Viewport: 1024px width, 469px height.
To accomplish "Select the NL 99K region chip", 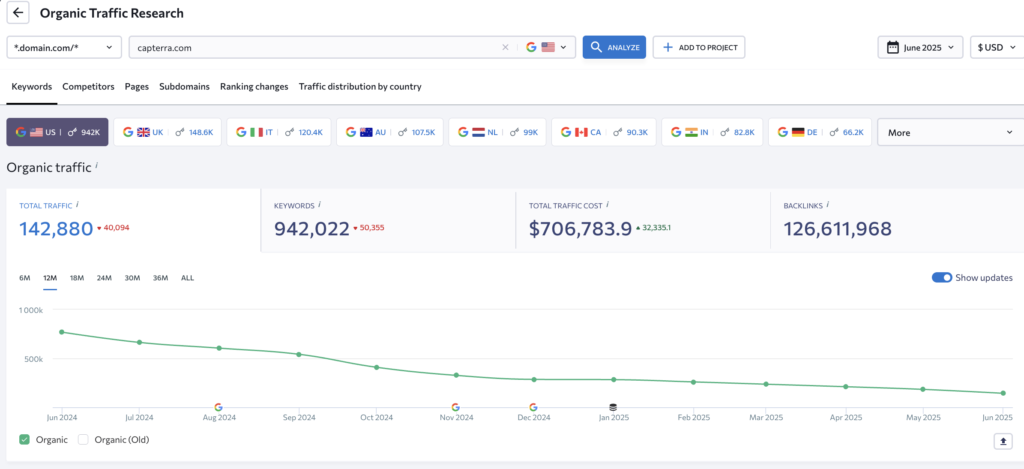I will point(497,132).
